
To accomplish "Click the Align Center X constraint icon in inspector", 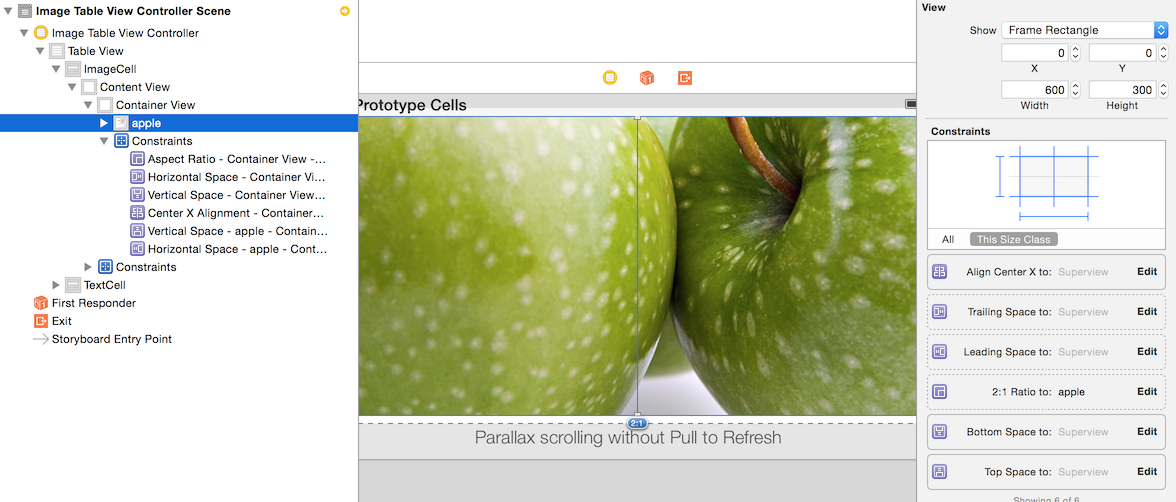I will coord(940,272).
